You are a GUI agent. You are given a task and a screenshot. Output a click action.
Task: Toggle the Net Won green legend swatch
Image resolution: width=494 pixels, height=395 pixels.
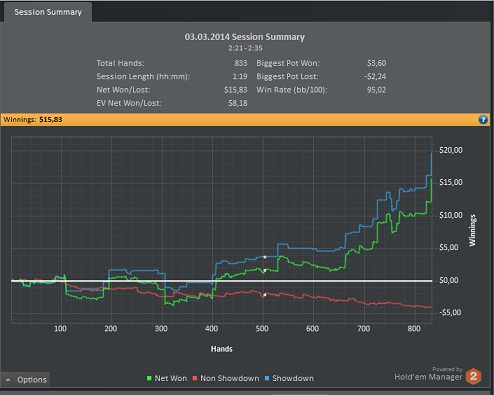tap(149, 378)
